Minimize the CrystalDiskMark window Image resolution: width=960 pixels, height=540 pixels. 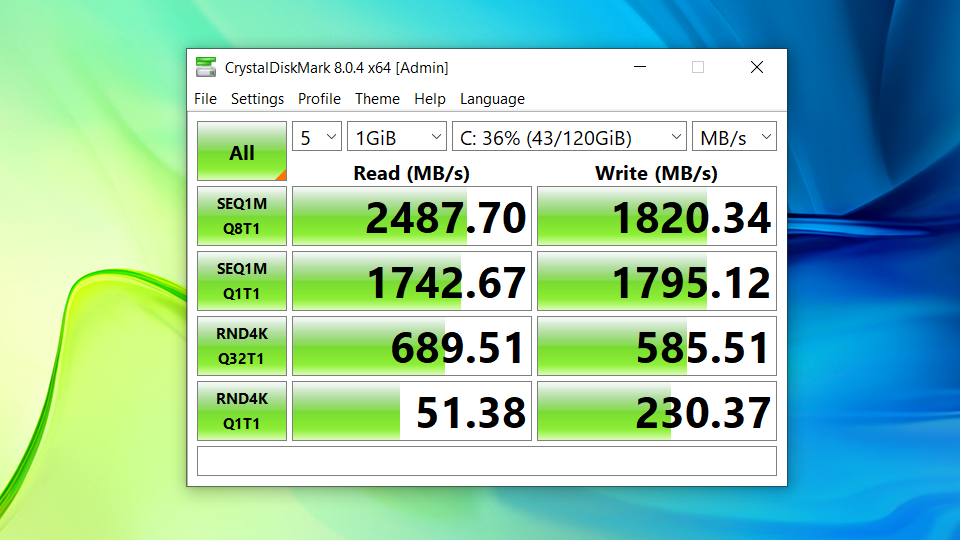[640, 67]
